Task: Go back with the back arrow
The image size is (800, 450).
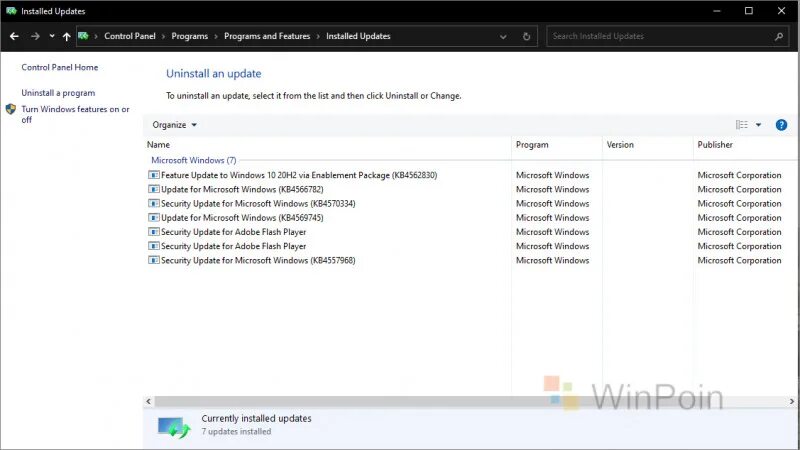Action: [14, 36]
